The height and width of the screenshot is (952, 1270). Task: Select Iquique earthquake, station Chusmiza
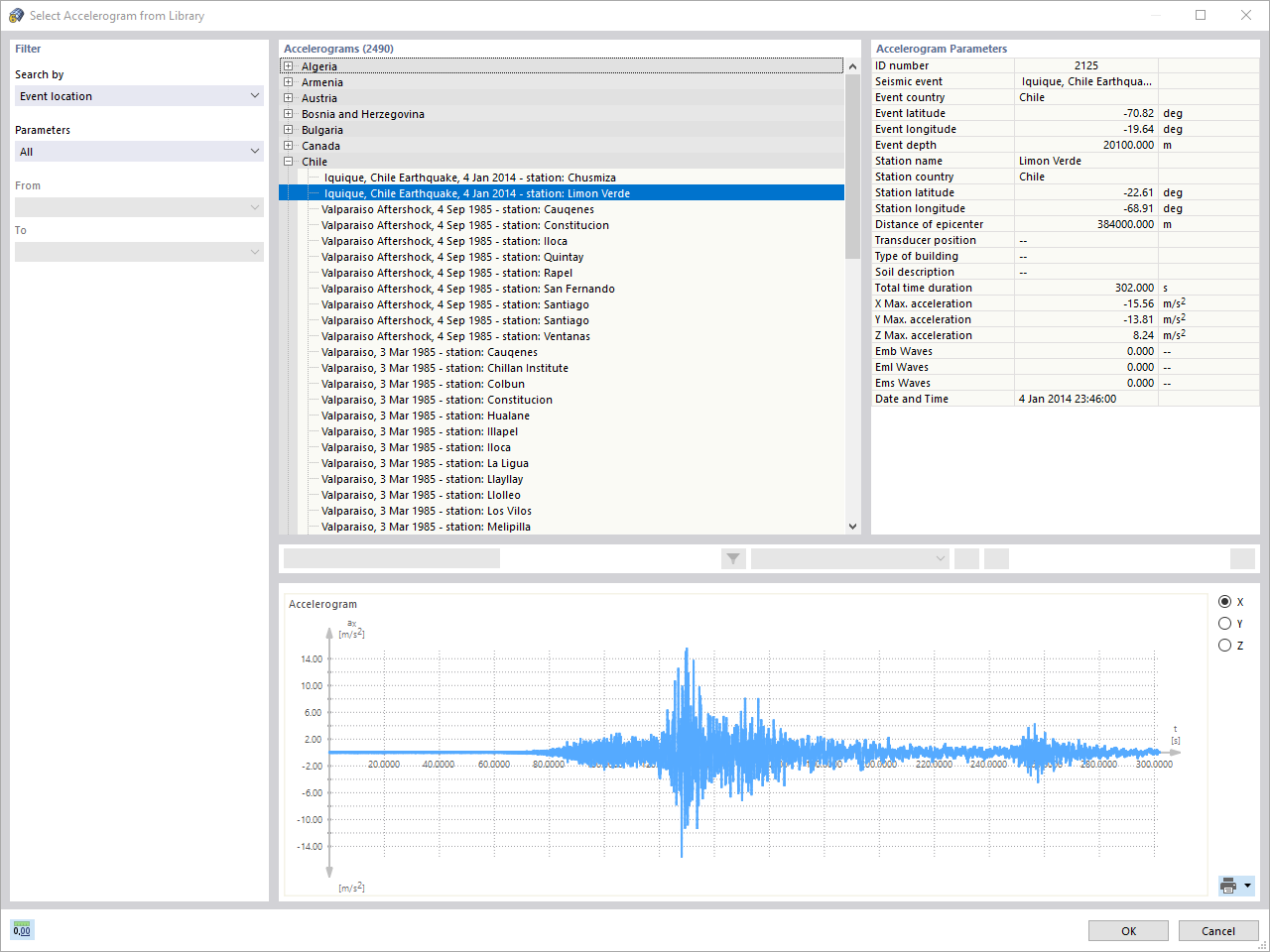[469, 178]
